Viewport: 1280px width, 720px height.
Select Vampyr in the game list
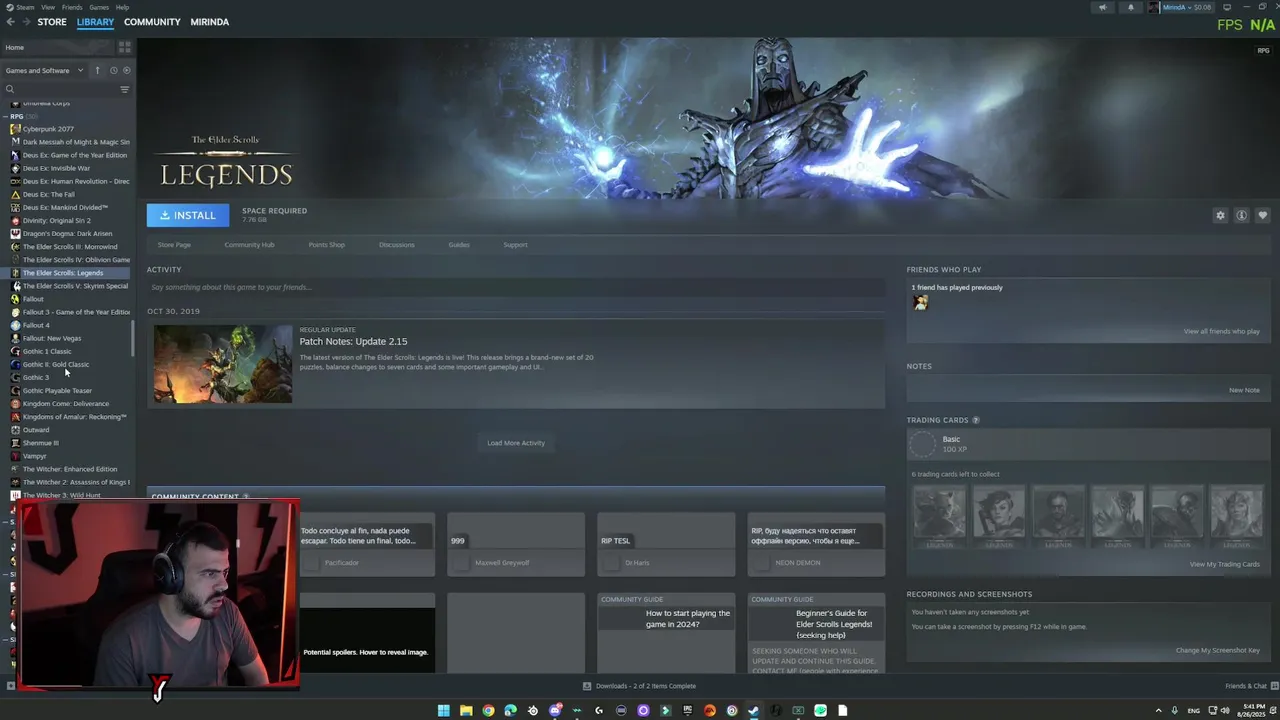point(35,456)
